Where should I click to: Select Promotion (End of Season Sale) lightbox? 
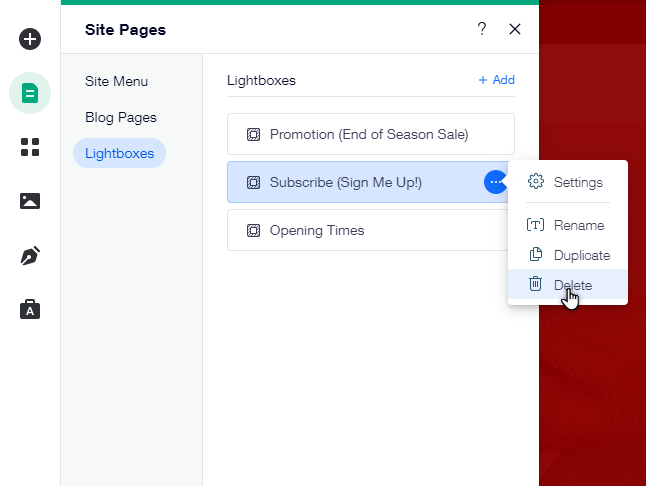click(x=371, y=134)
